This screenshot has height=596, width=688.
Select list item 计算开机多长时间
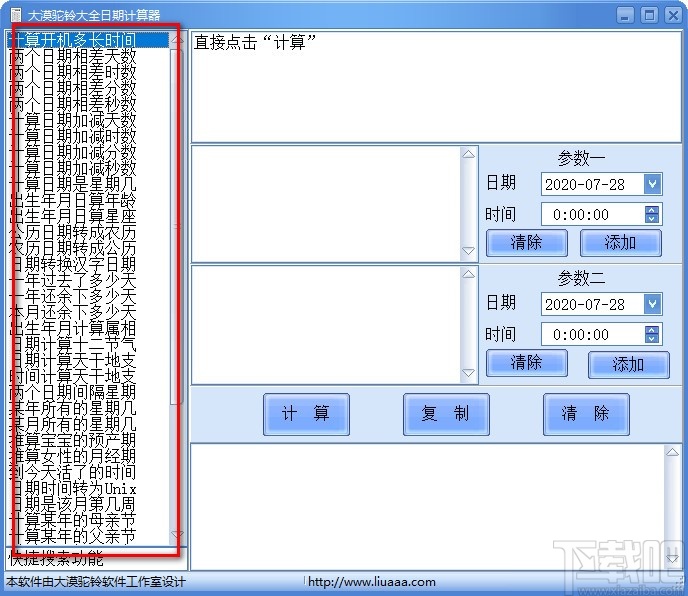pyautogui.click(x=88, y=40)
